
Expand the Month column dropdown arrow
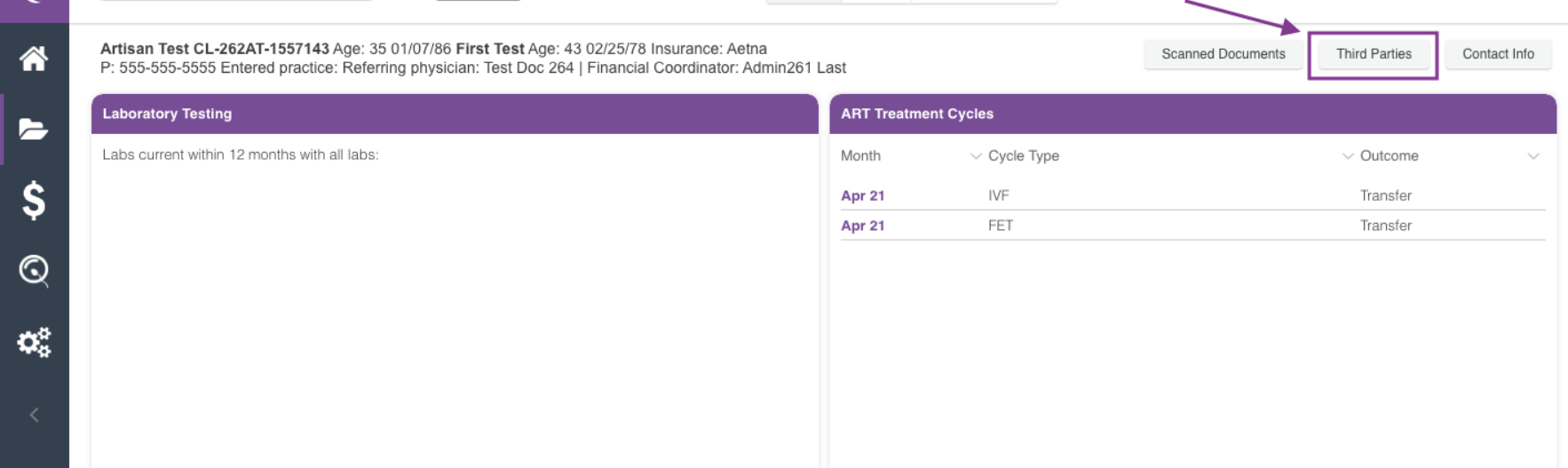(x=976, y=156)
